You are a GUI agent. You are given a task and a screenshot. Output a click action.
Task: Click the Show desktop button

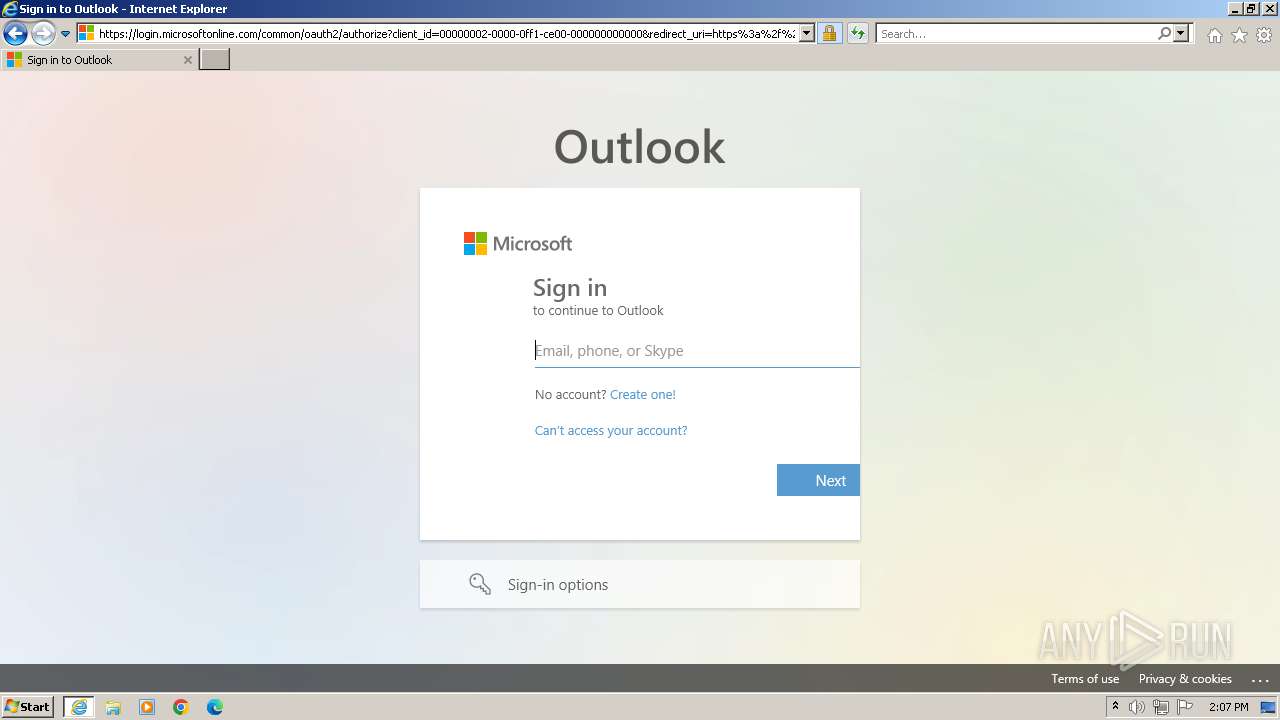1268,707
